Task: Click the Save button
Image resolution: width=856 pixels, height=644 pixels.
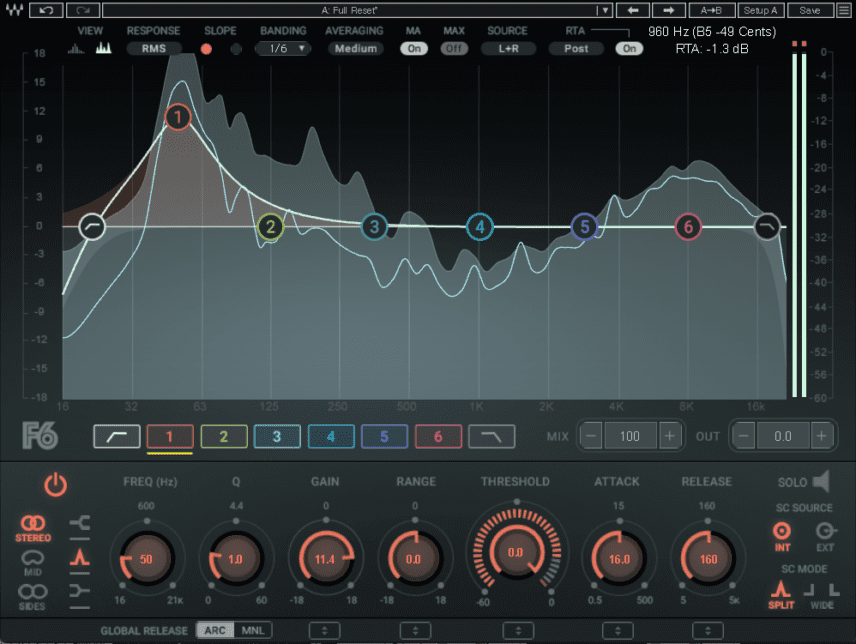Action: point(810,10)
